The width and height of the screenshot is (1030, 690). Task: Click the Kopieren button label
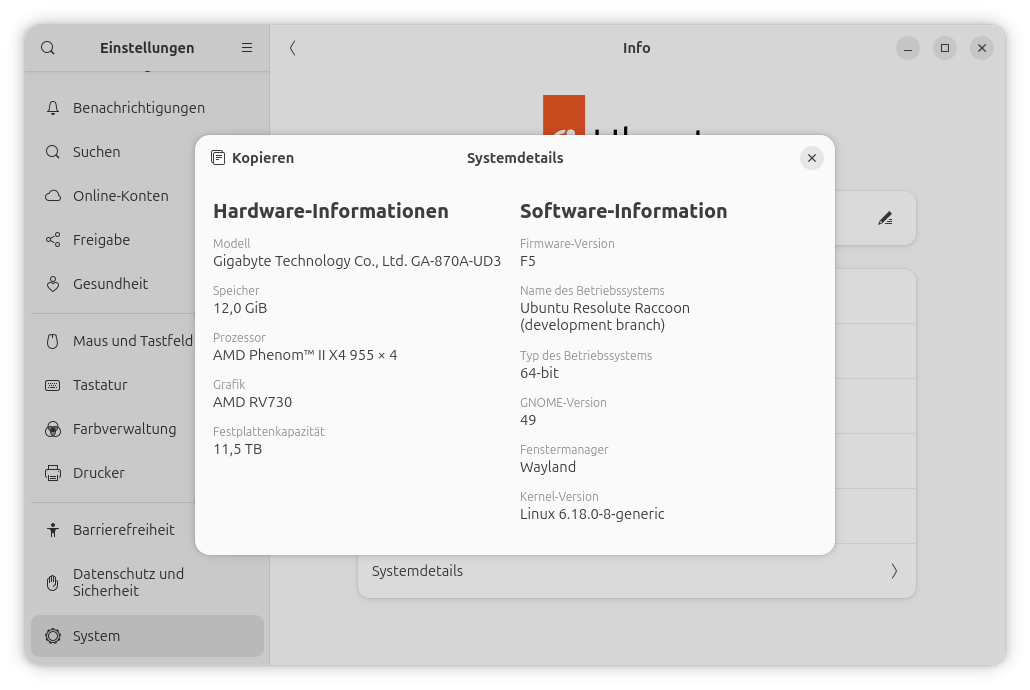263,158
